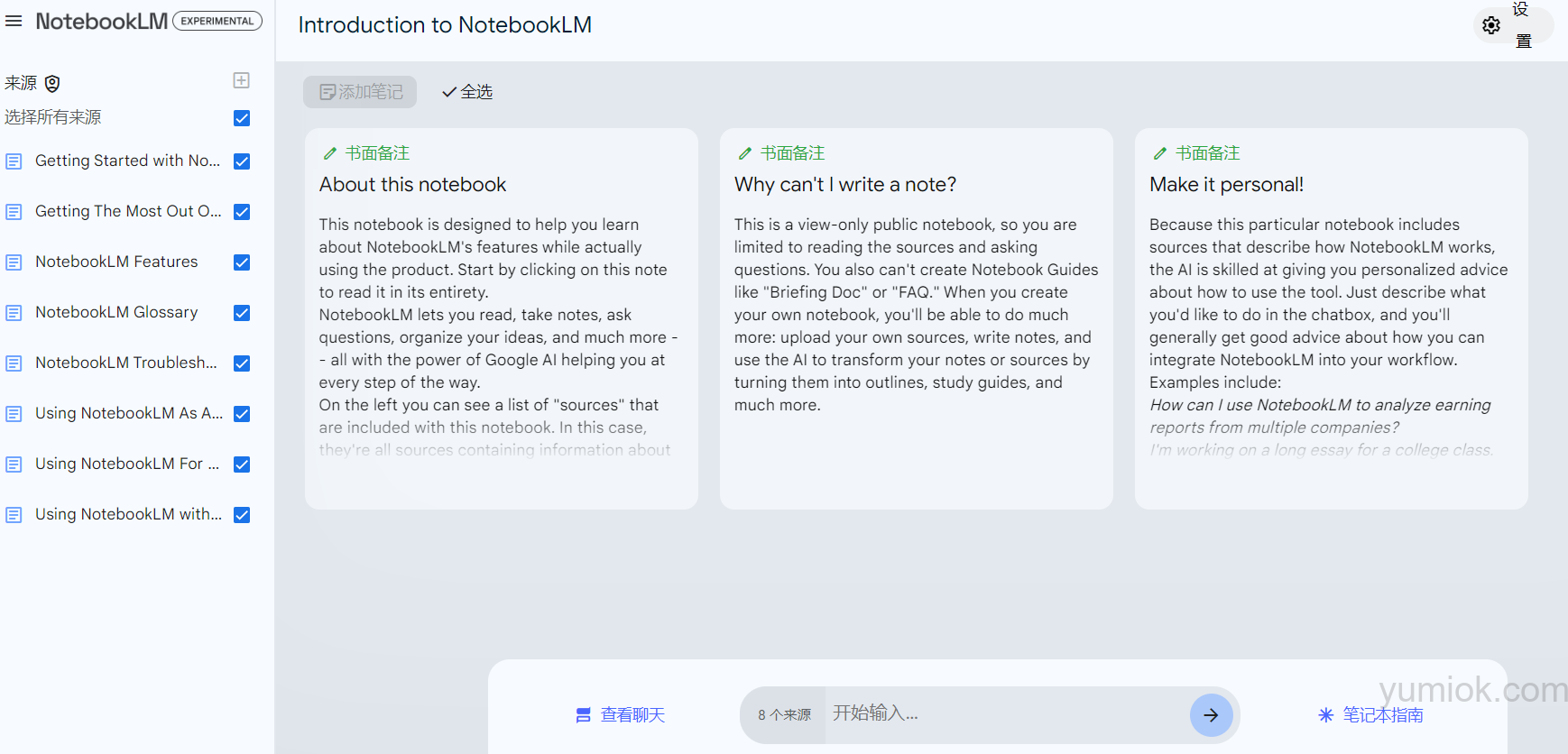This screenshot has width=1568, height=754.
Task: Click document icon for Getting Started source
Action: pyautogui.click(x=14, y=161)
